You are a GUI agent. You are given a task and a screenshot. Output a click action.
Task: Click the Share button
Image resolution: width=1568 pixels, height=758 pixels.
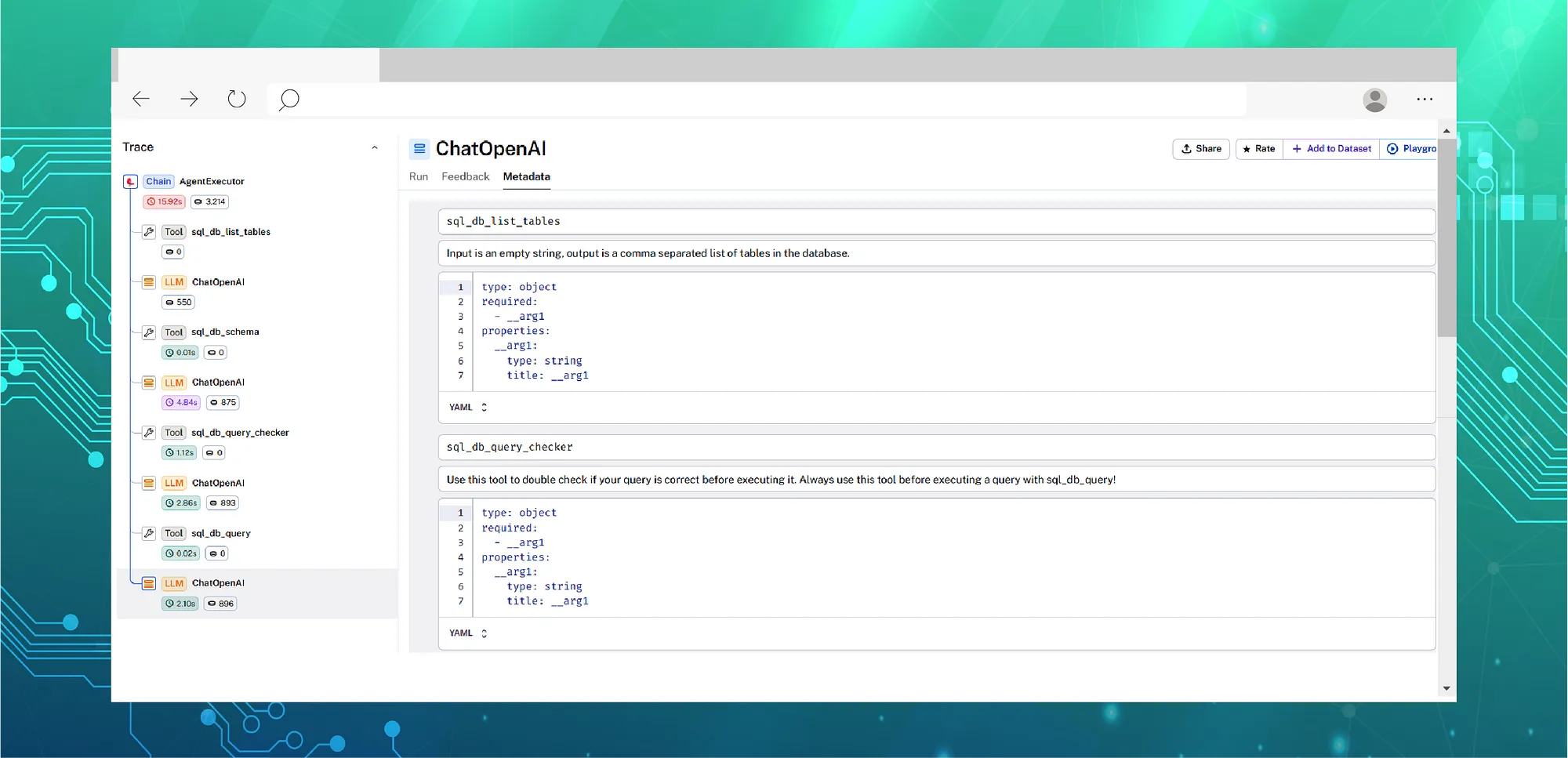(x=1201, y=148)
